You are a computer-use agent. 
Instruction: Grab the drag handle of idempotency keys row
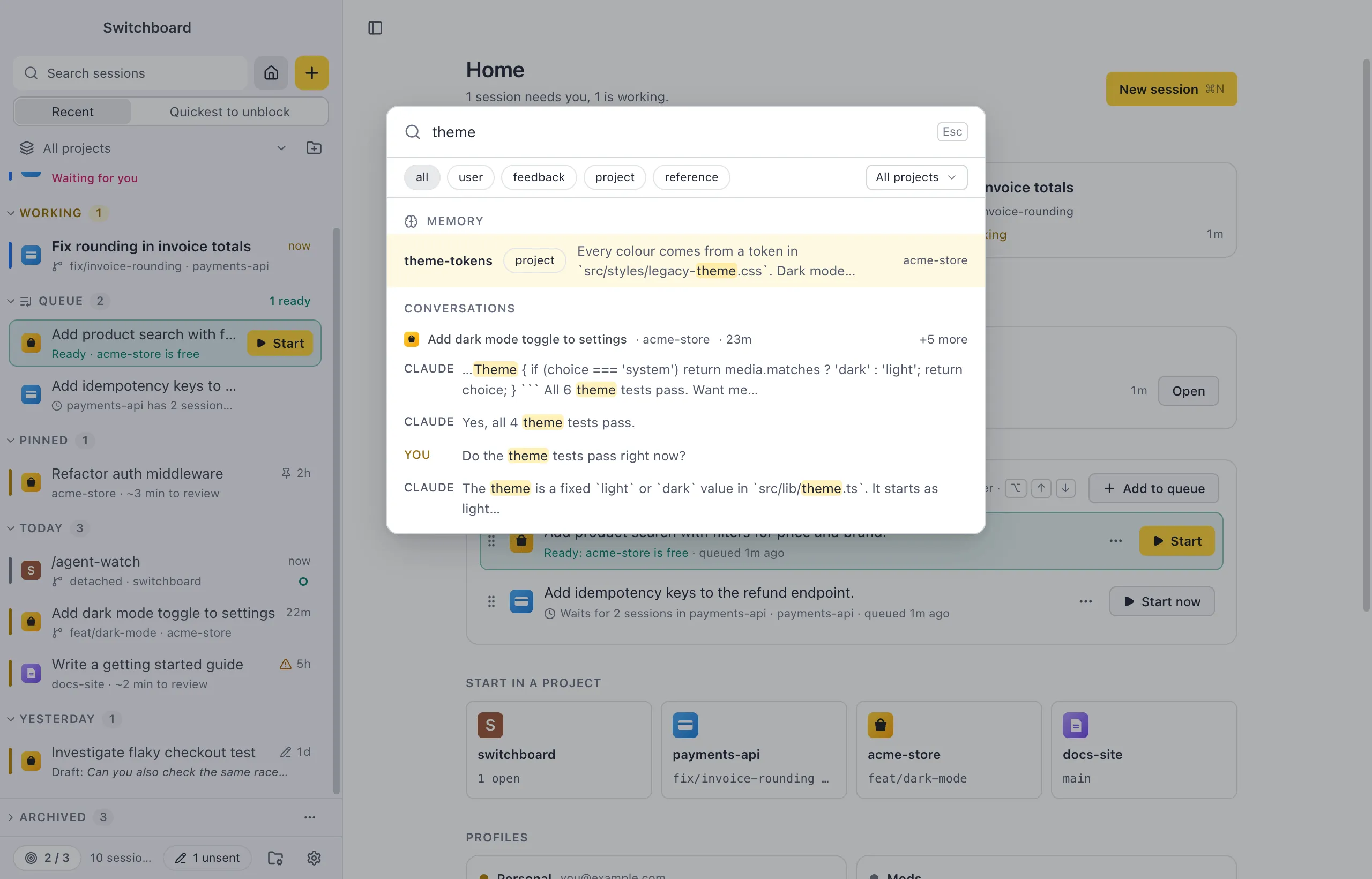(x=491, y=601)
